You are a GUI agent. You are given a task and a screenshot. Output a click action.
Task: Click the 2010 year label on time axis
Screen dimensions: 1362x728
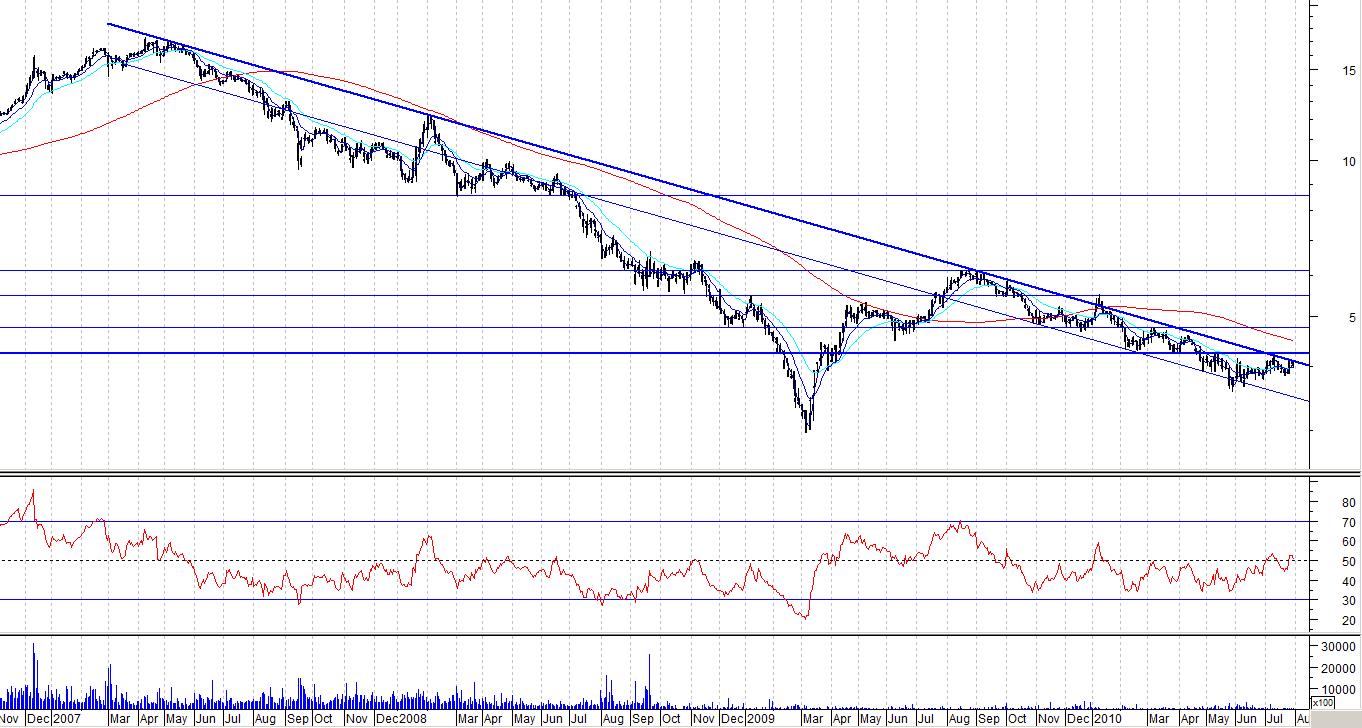pos(1107,718)
